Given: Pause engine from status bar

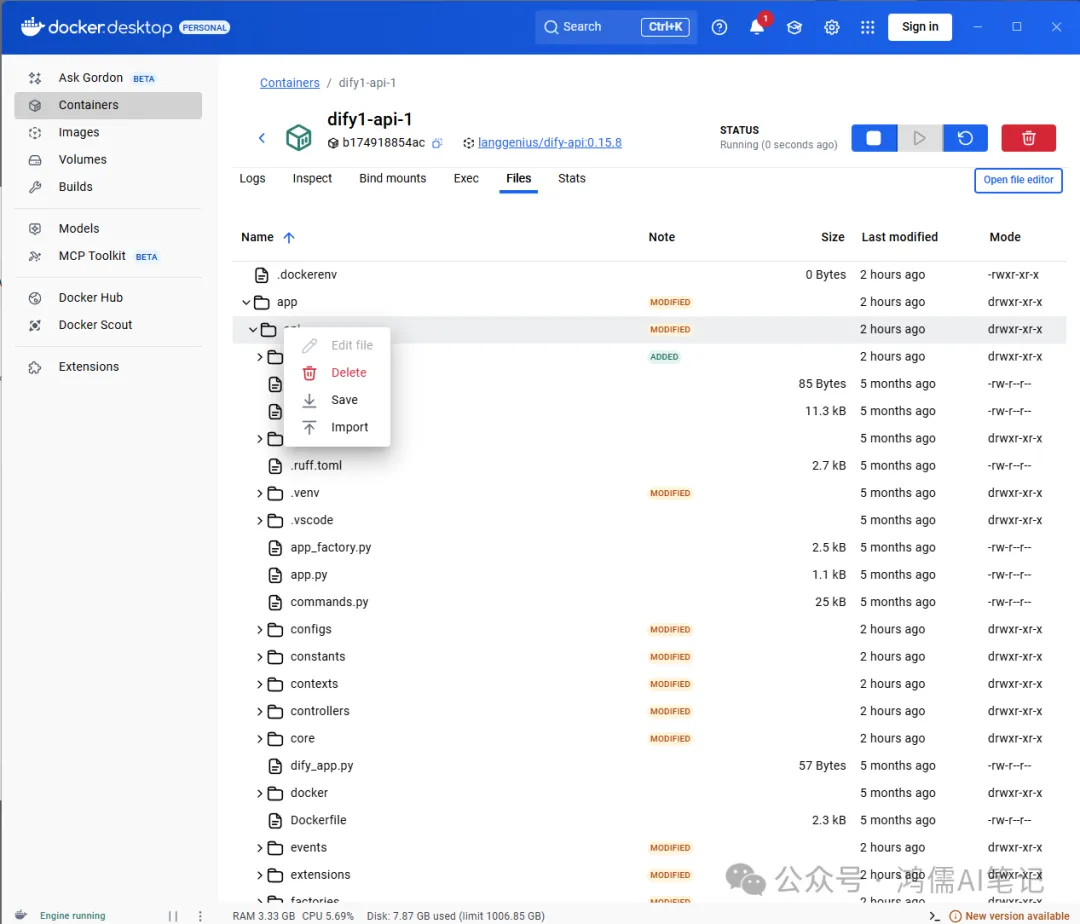Looking at the screenshot, I should coord(173,916).
